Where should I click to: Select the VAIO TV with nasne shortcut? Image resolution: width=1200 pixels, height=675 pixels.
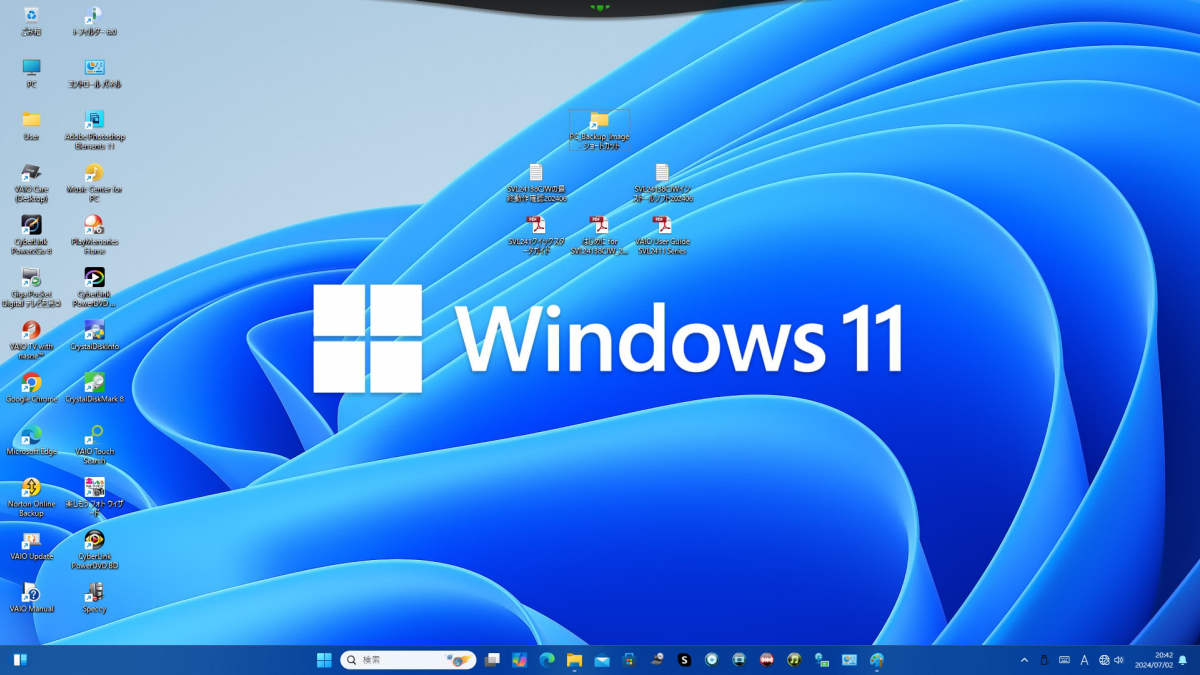pyautogui.click(x=31, y=340)
